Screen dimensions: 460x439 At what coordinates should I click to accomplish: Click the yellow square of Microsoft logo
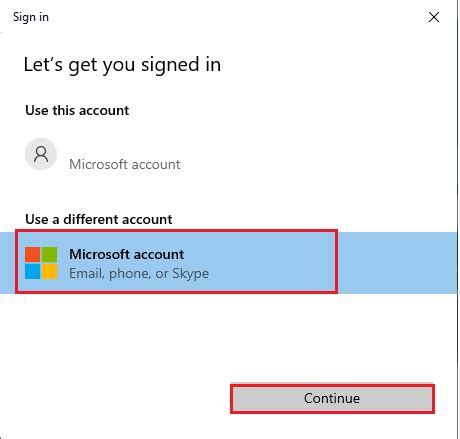click(49, 271)
